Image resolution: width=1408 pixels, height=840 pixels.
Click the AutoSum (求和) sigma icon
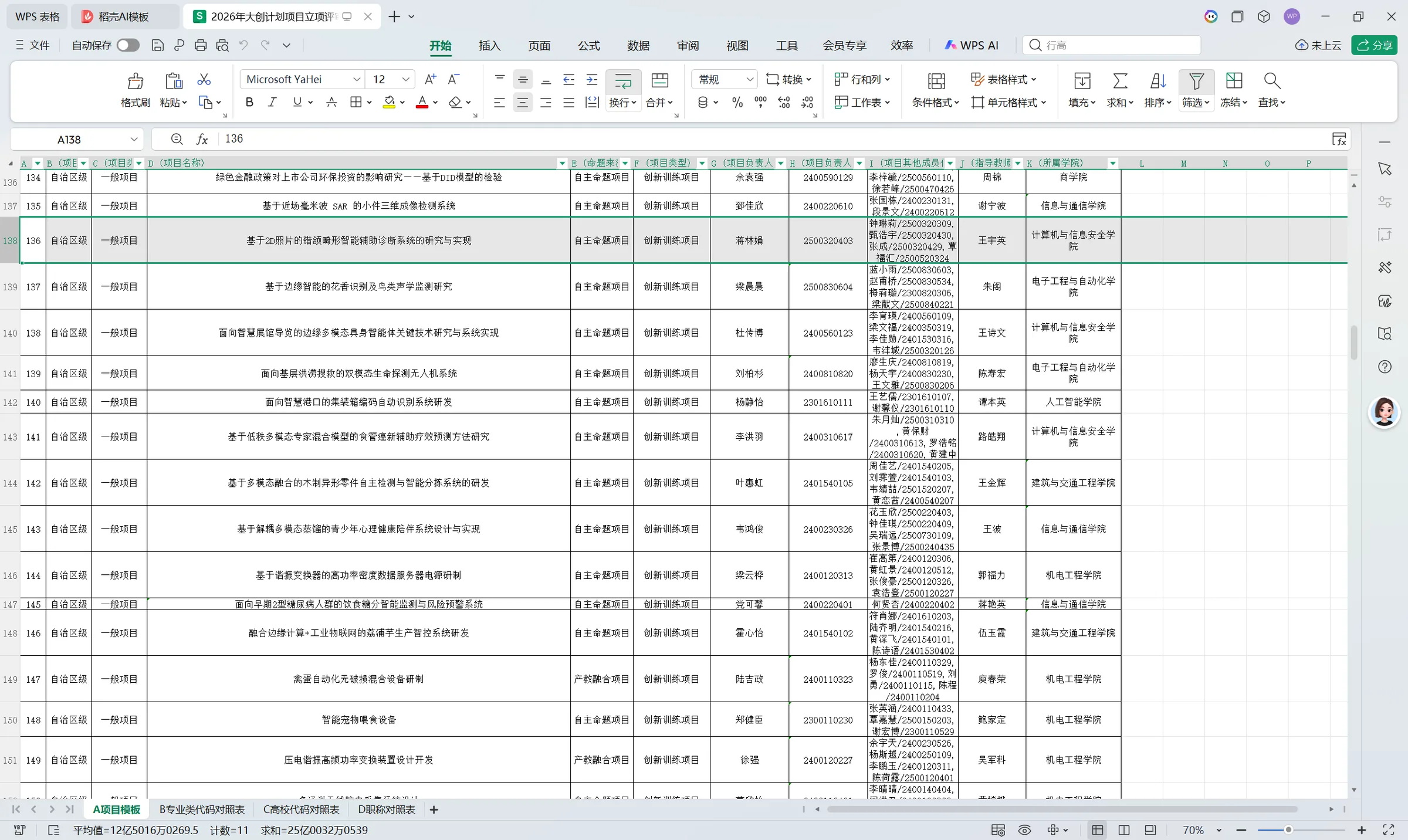pyautogui.click(x=1120, y=81)
